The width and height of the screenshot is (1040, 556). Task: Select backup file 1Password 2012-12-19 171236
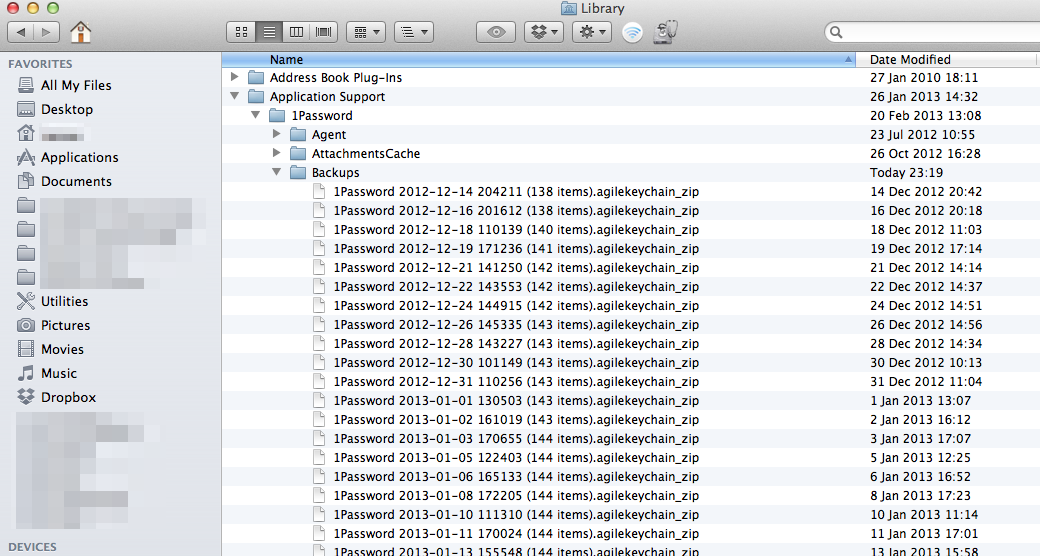[x=516, y=249]
